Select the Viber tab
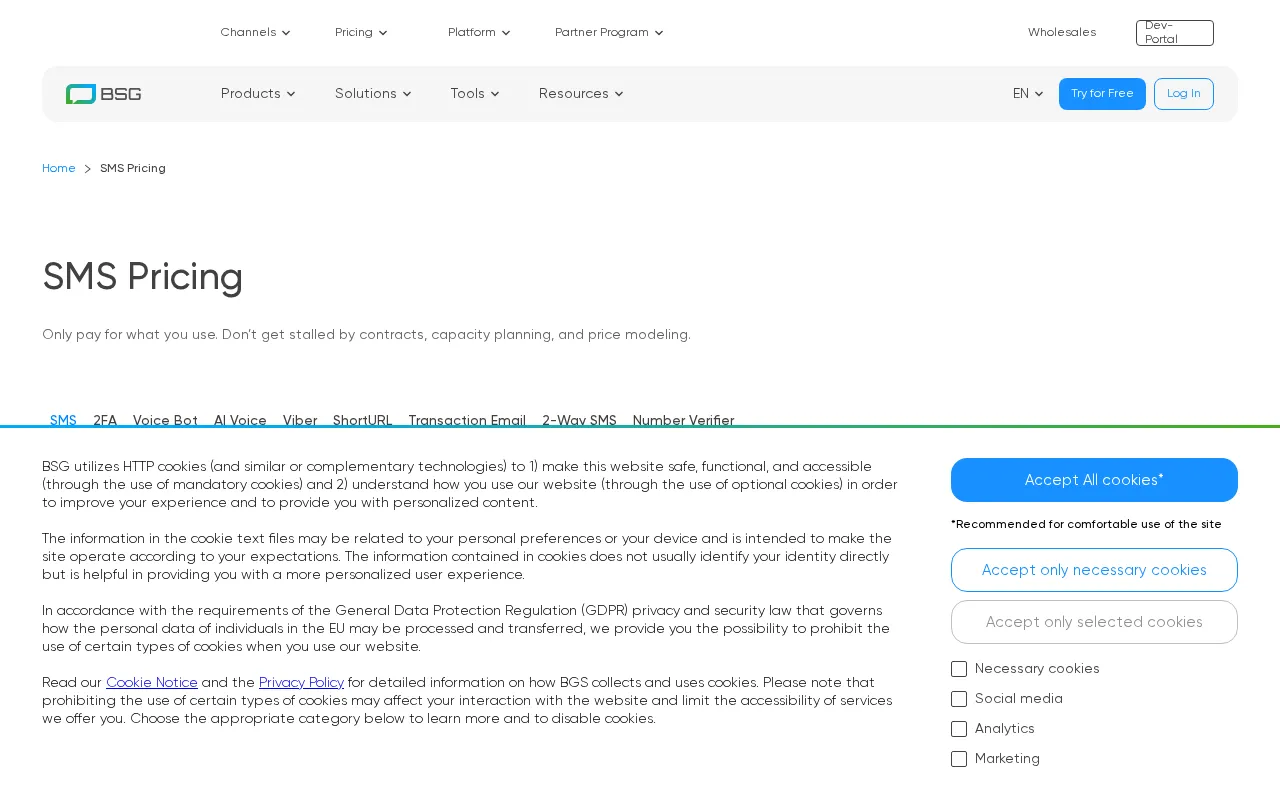 (x=300, y=420)
